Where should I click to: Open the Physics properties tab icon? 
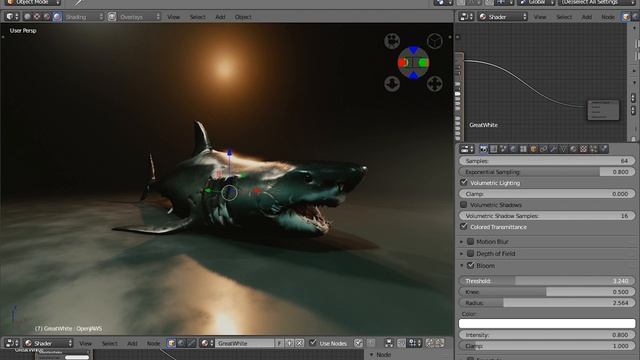604,149
